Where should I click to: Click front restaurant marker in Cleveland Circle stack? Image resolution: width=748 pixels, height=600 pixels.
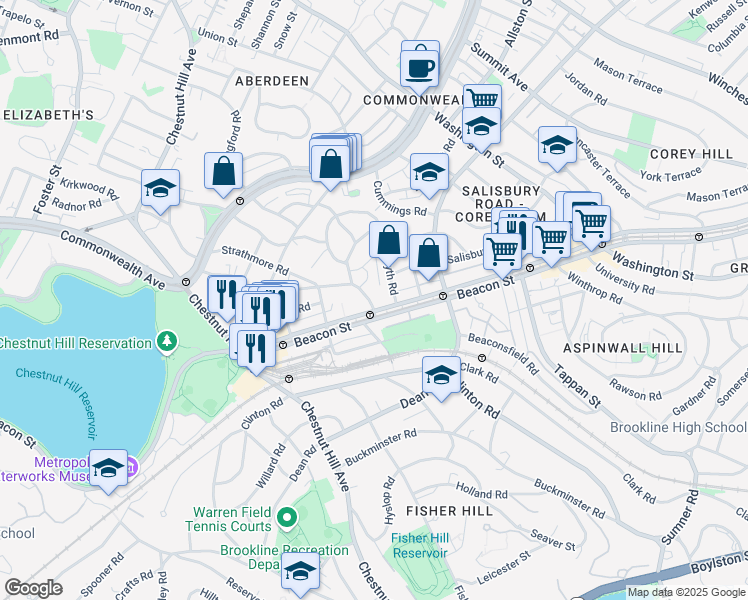tap(261, 312)
